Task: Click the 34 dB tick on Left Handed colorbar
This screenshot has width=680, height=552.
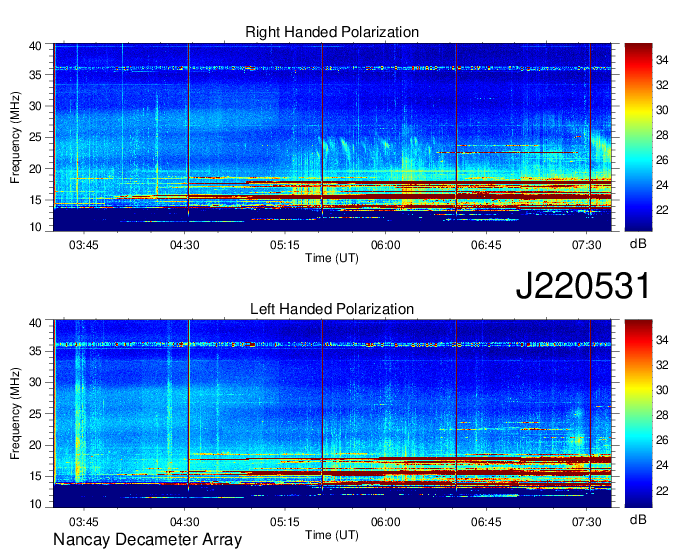Action: [x=662, y=340]
